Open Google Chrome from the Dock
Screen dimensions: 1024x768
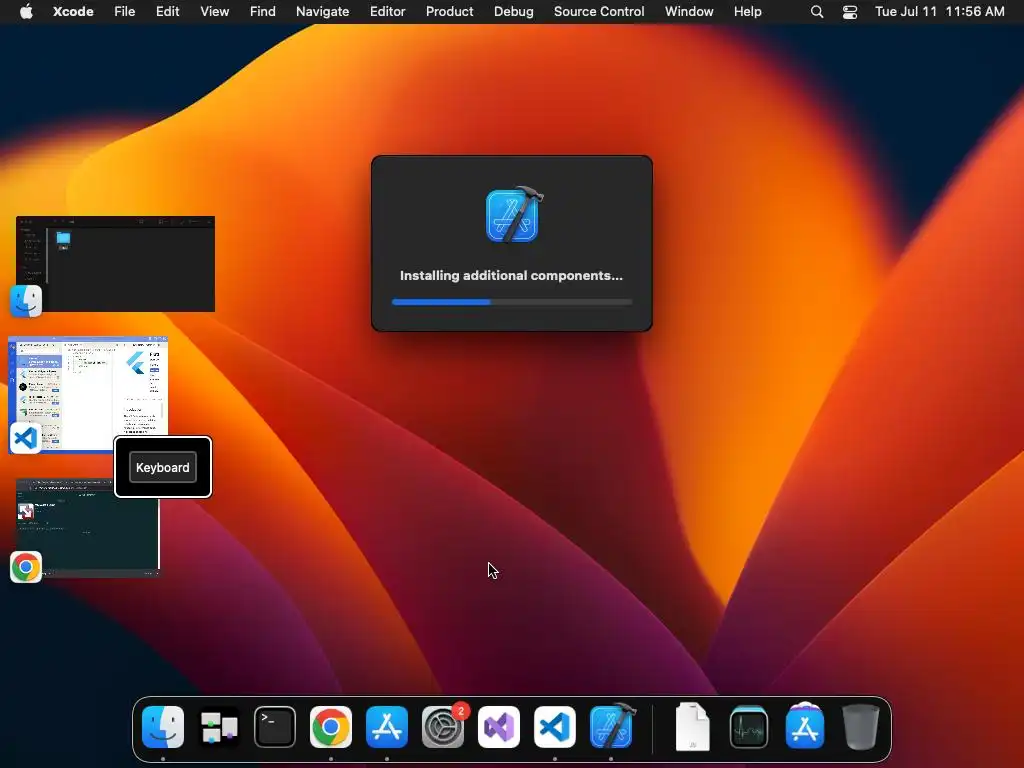(x=331, y=727)
